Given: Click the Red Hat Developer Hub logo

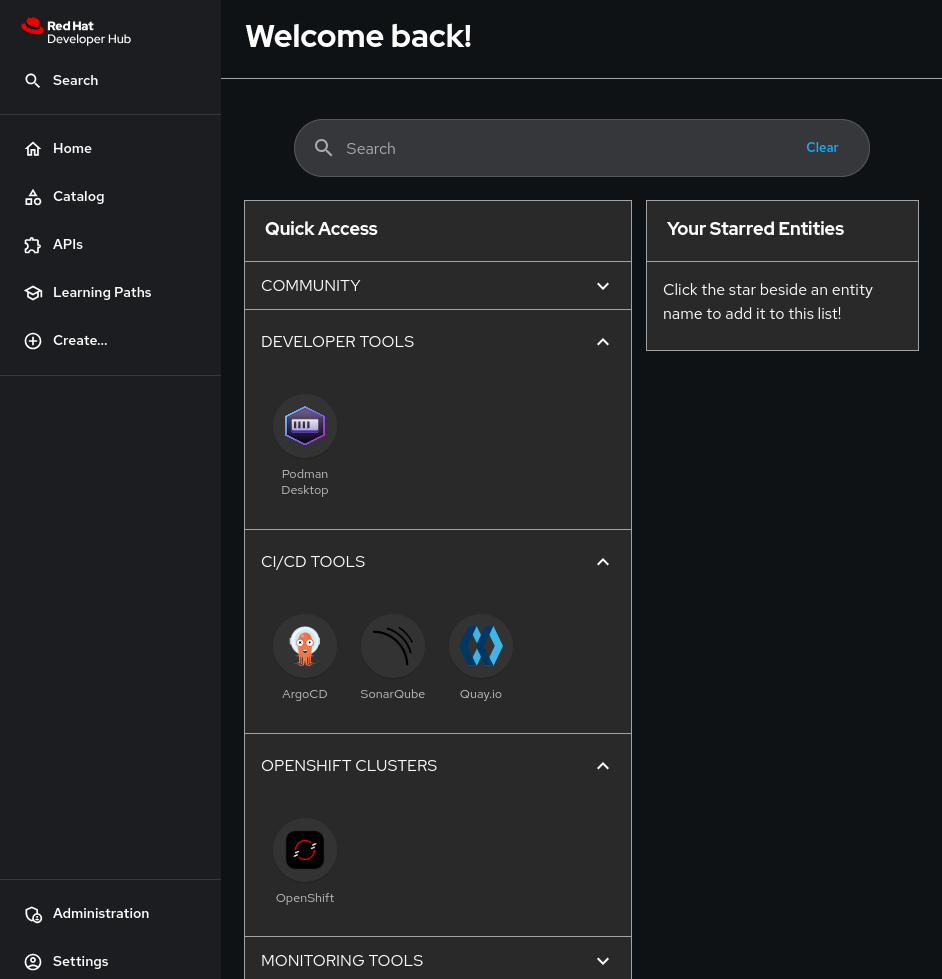Looking at the screenshot, I should click(x=76, y=31).
